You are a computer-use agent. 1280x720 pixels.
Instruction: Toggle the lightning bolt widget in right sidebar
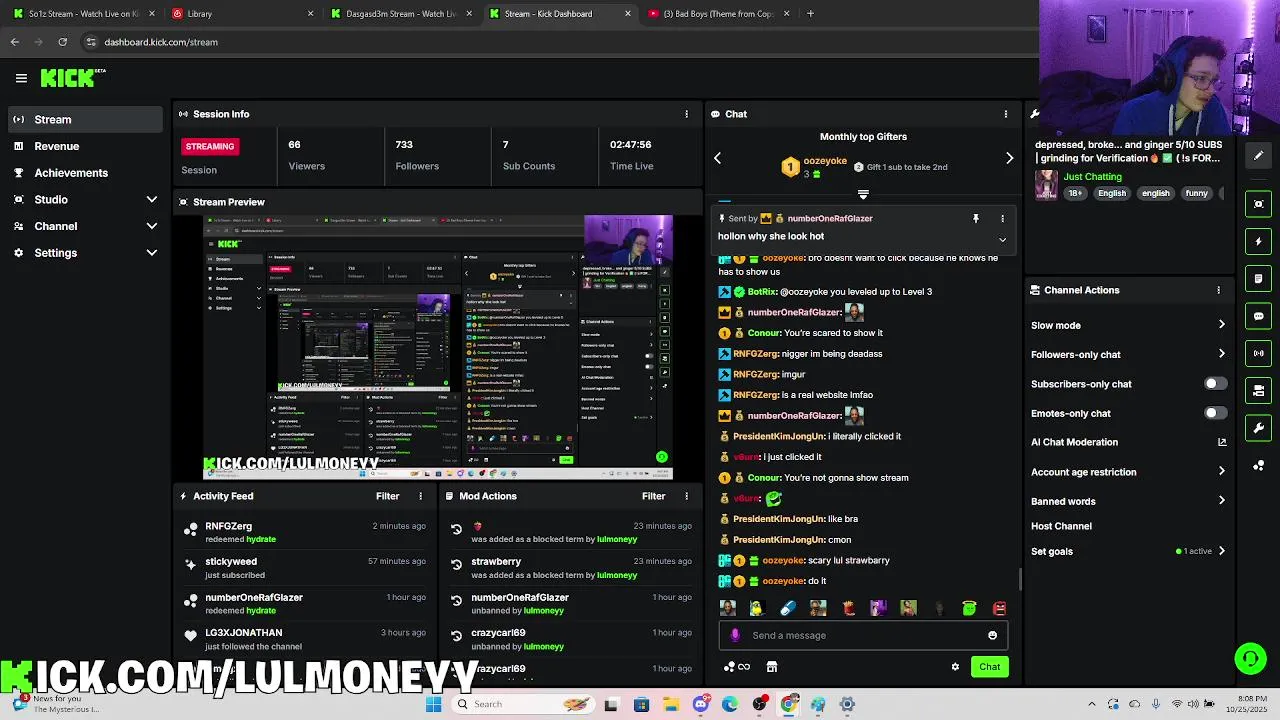click(x=1258, y=241)
